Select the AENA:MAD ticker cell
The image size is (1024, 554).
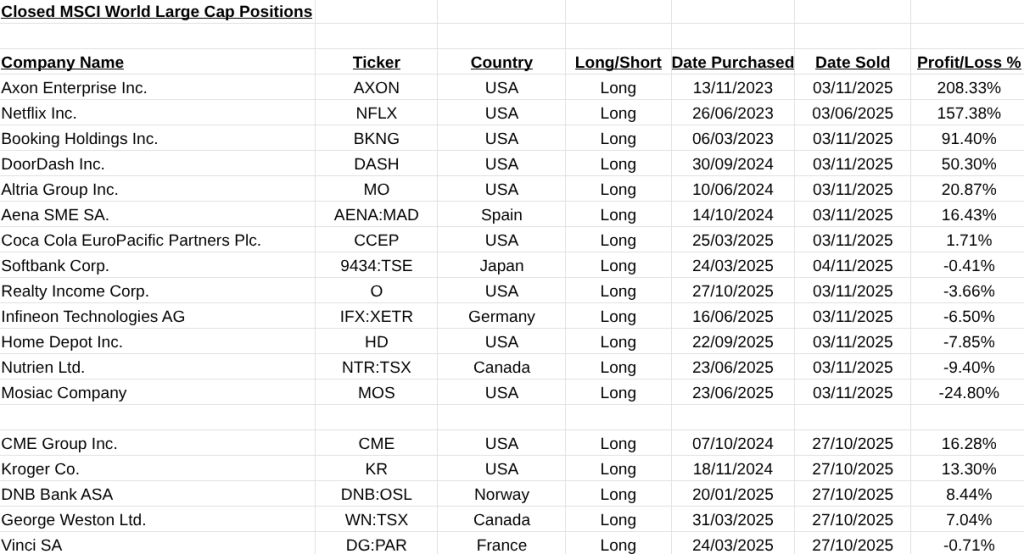click(x=376, y=215)
